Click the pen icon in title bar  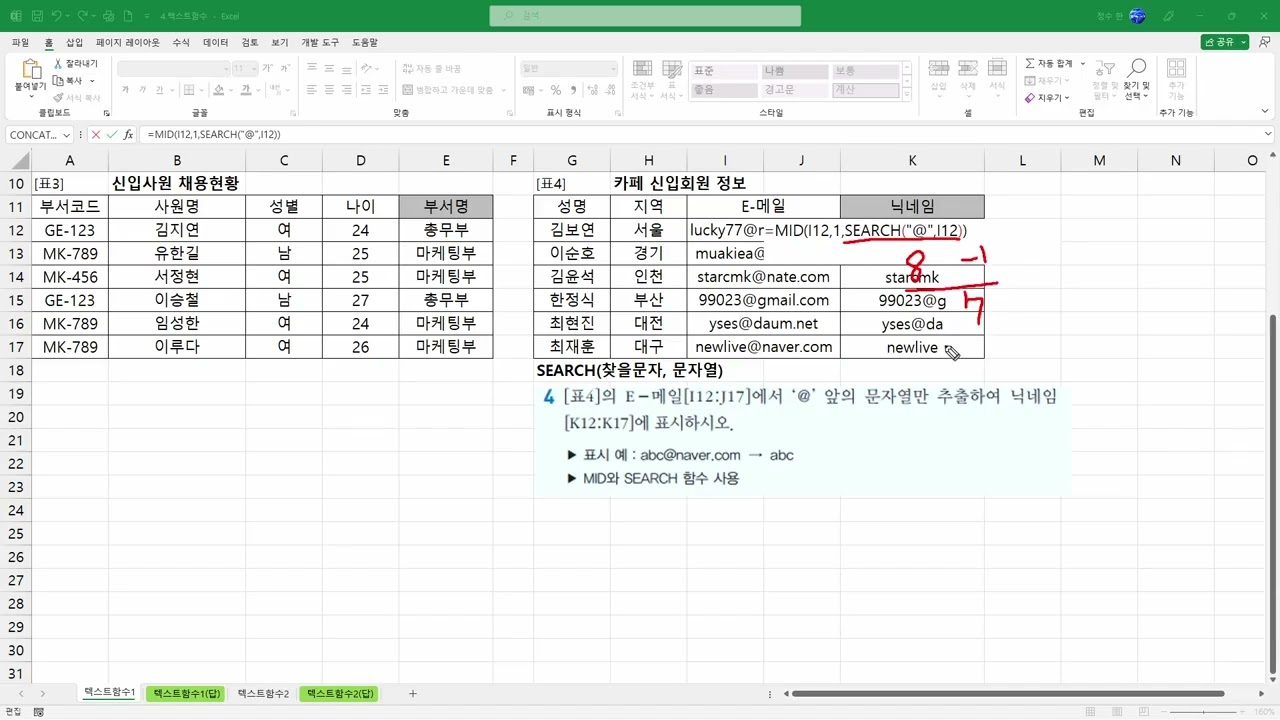[x=1169, y=17]
